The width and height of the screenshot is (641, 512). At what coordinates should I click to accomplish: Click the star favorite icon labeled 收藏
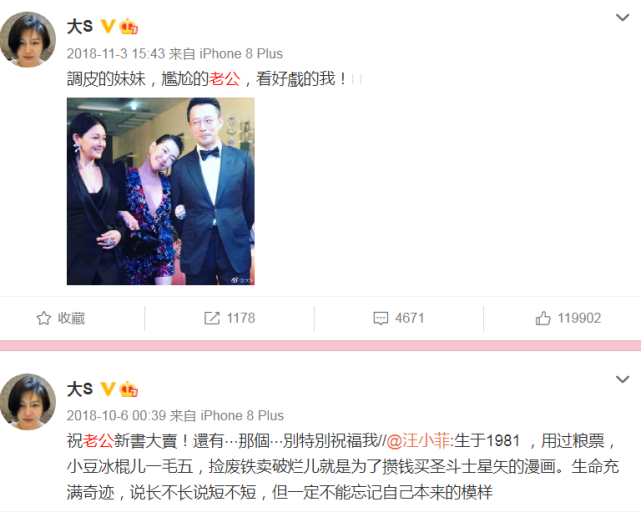[44, 318]
